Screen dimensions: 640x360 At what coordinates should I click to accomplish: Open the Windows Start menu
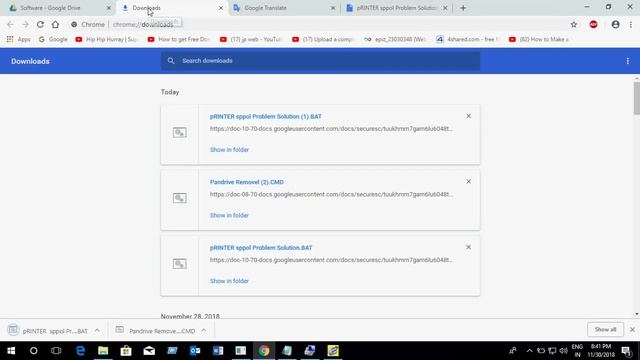(x=11, y=351)
